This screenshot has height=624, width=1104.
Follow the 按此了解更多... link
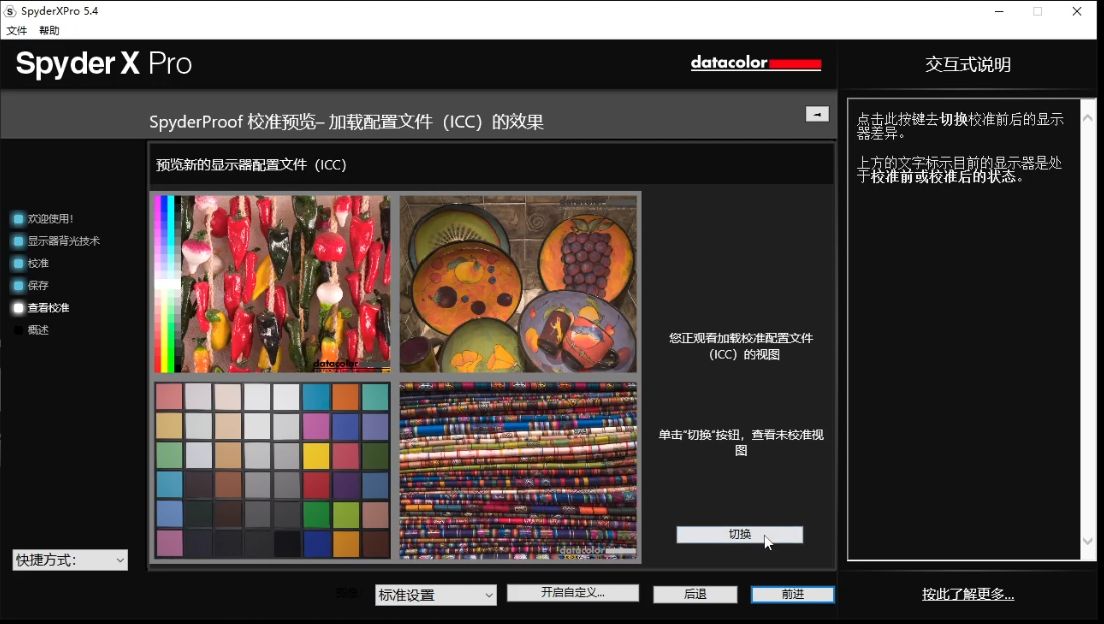coord(967,594)
